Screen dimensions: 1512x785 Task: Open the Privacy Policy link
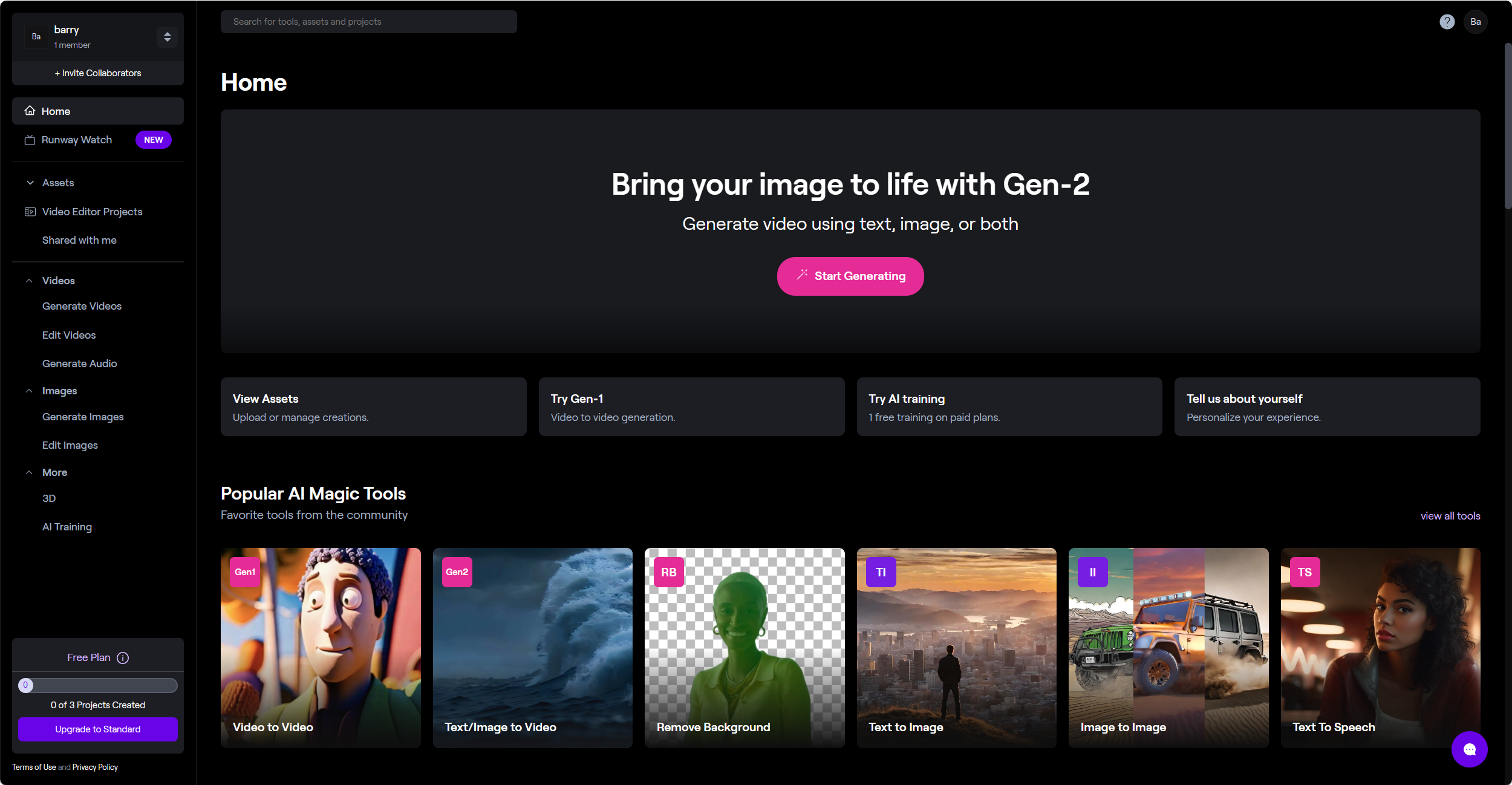[95, 767]
